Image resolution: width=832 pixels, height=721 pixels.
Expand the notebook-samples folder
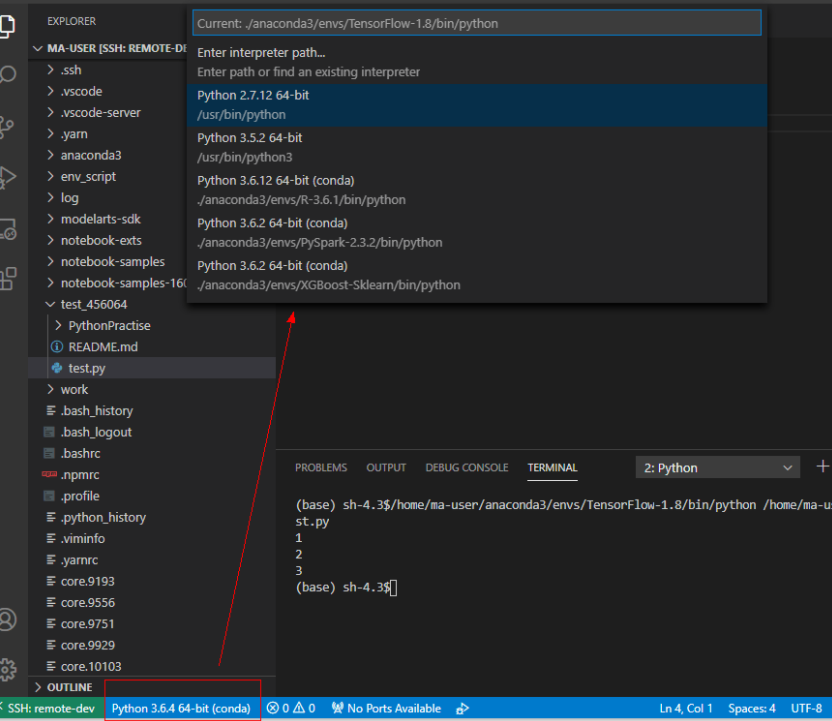click(50, 261)
